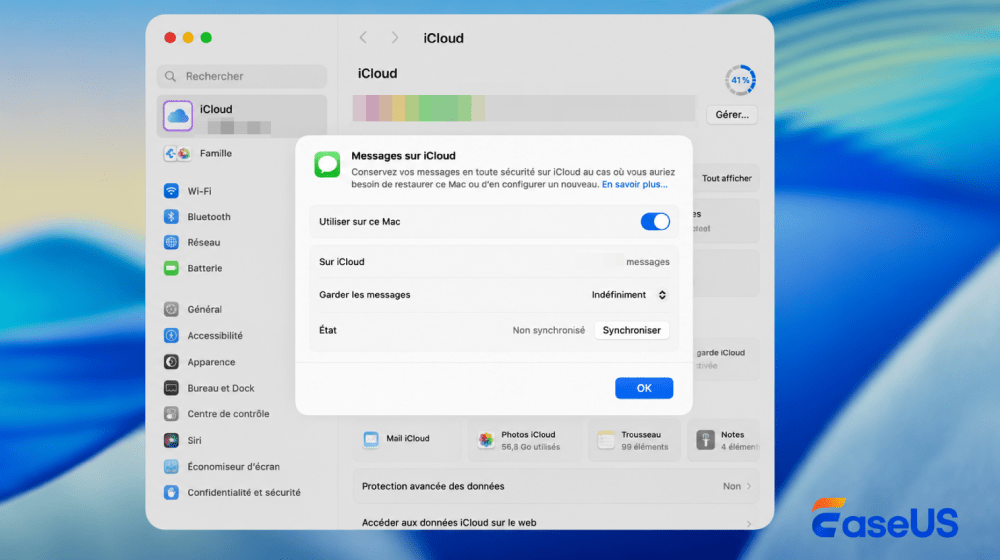Viewport: 1000px width, 560px height.
Task: Select the Wi-Fi icon in sidebar
Action: pyautogui.click(x=171, y=191)
